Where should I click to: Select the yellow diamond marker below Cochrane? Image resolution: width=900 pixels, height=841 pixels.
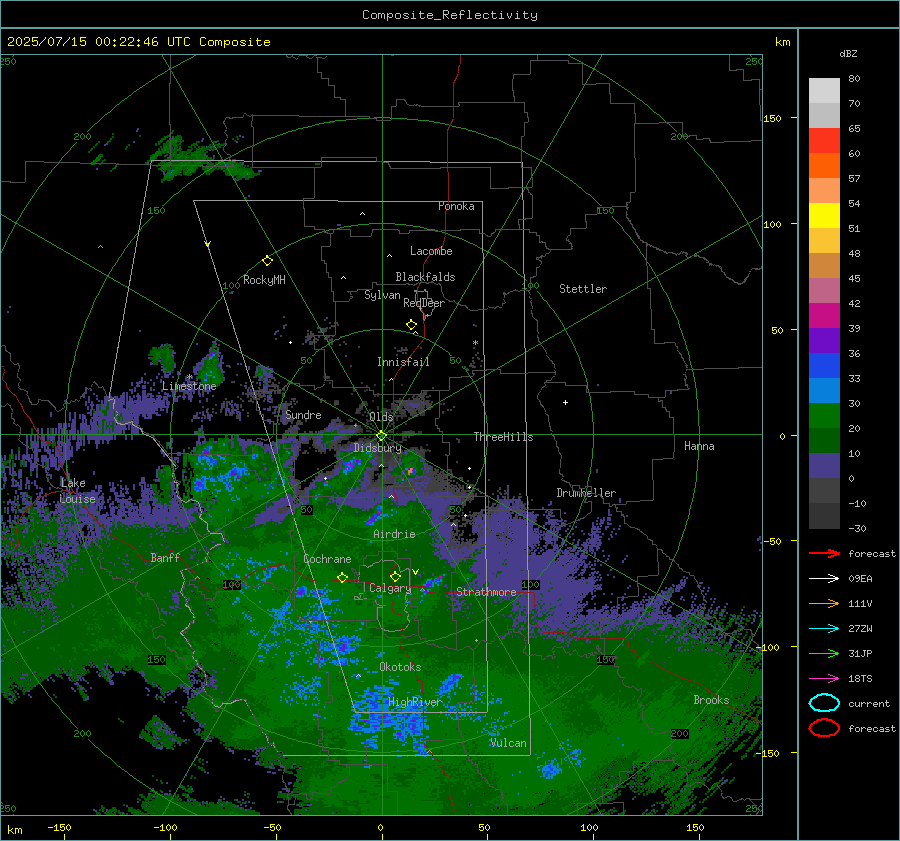(342, 577)
